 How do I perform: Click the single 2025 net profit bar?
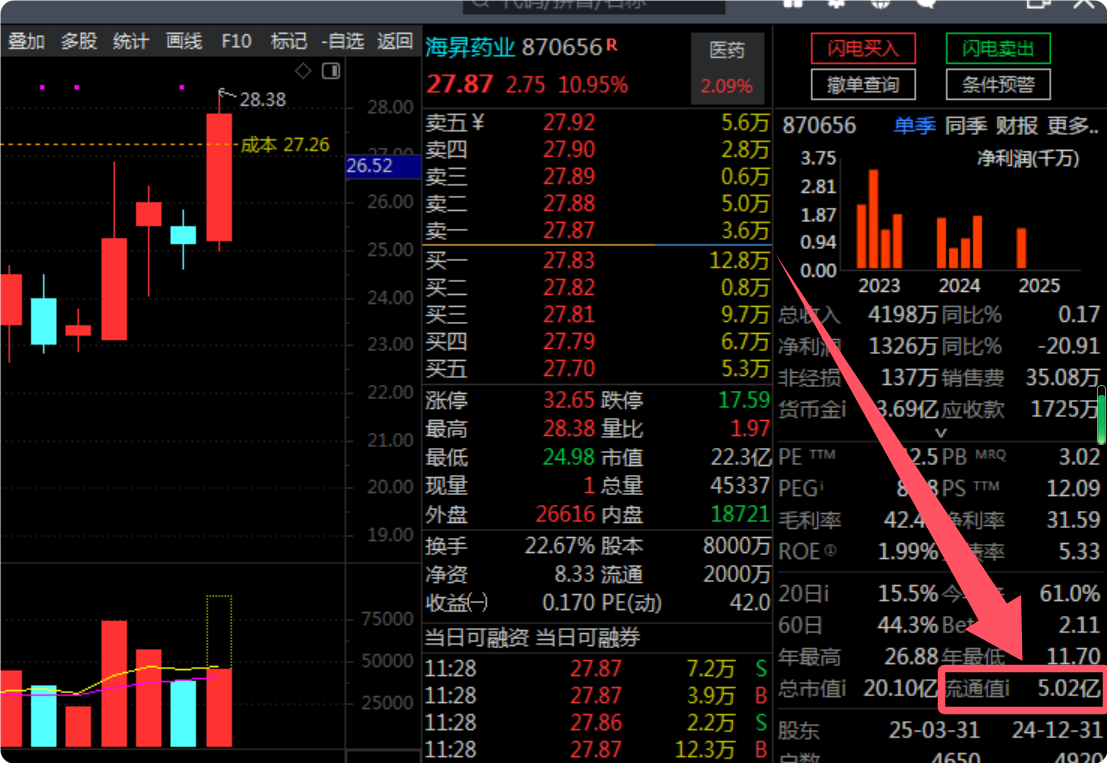pos(1021,248)
